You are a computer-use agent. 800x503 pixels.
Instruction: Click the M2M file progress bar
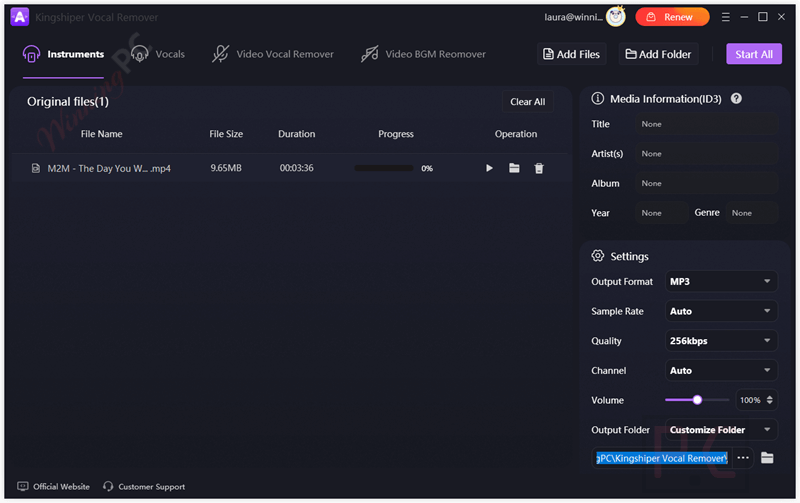[384, 168]
